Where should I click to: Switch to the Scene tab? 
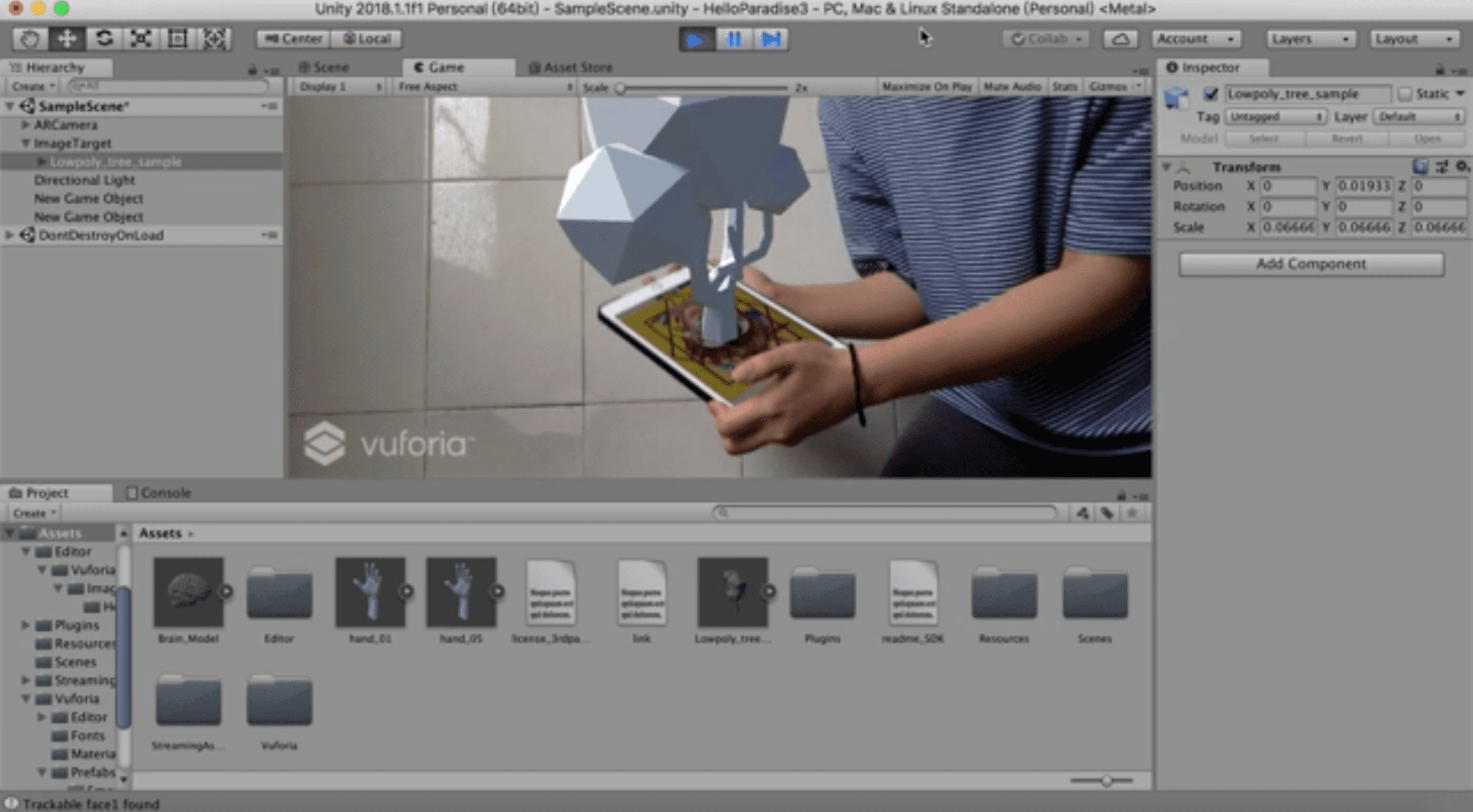[325, 68]
